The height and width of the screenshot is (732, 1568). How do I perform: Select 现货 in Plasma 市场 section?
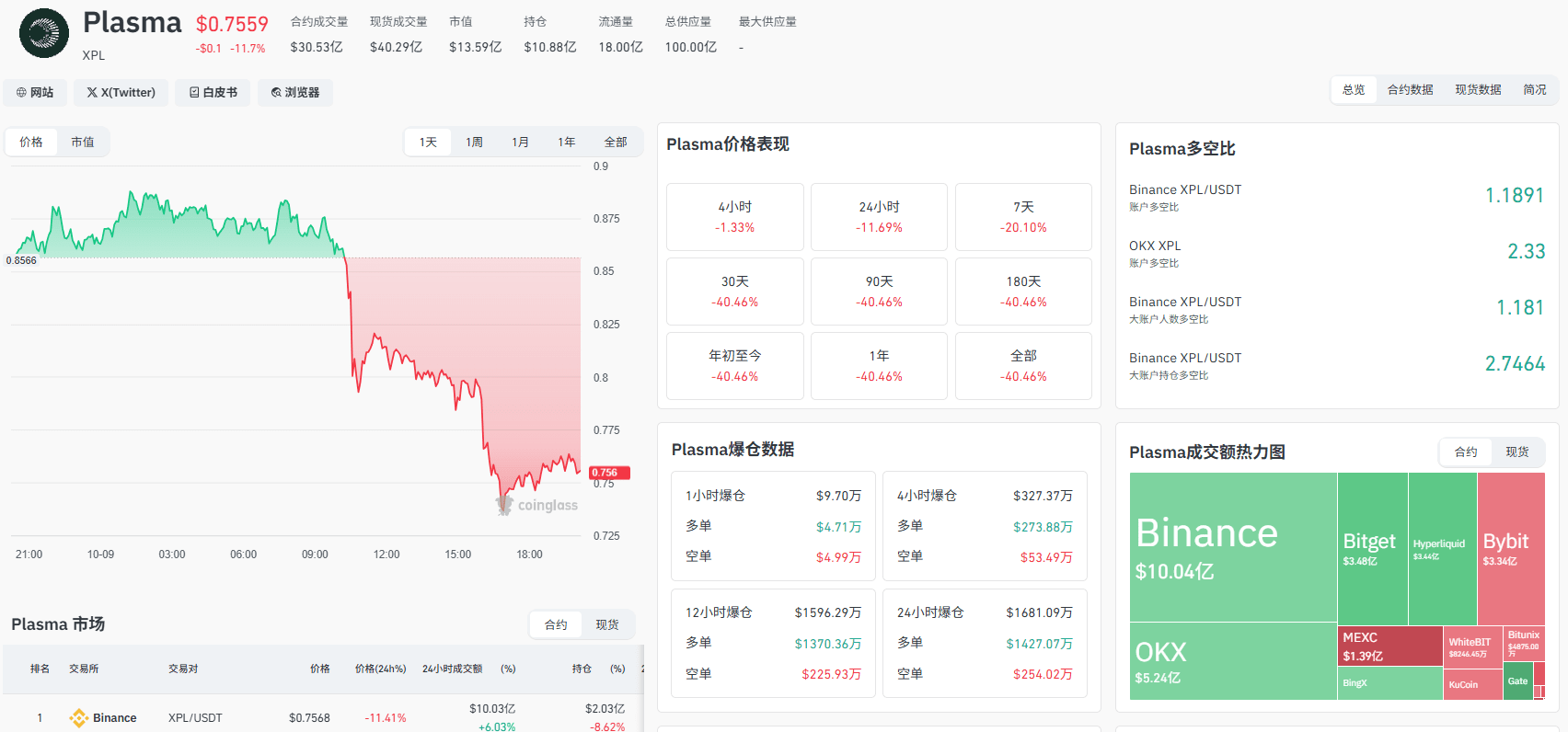click(607, 625)
